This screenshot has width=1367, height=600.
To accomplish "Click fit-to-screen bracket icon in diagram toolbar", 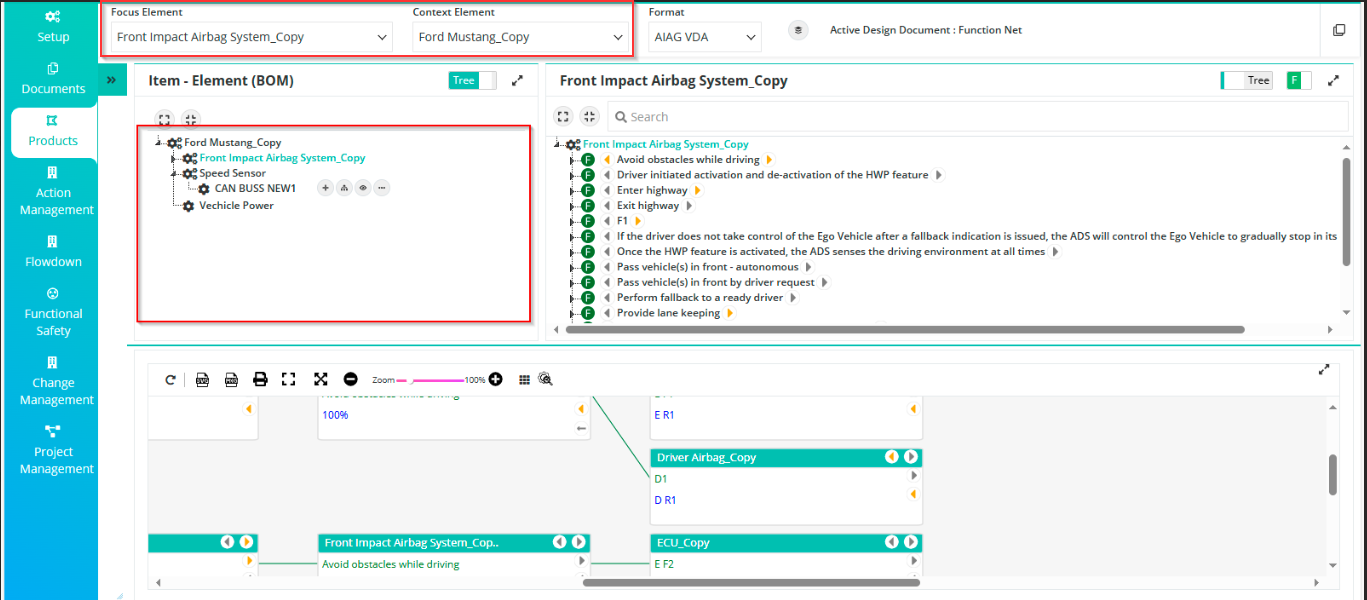I will tap(289, 380).
